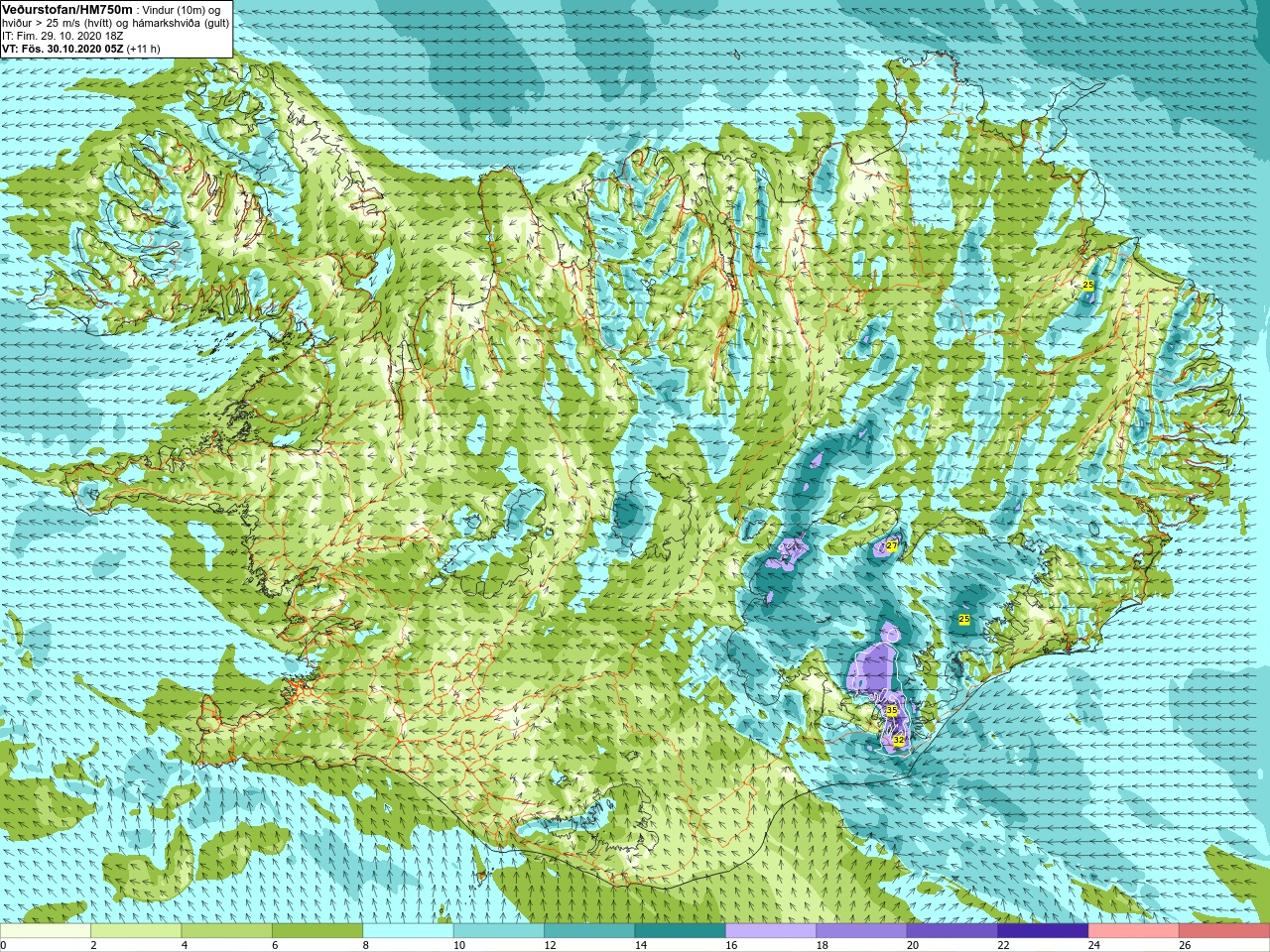1270x952 pixels.
Task: Pick the 2–4 m/s light green swatch
Action: click(136, 931)
